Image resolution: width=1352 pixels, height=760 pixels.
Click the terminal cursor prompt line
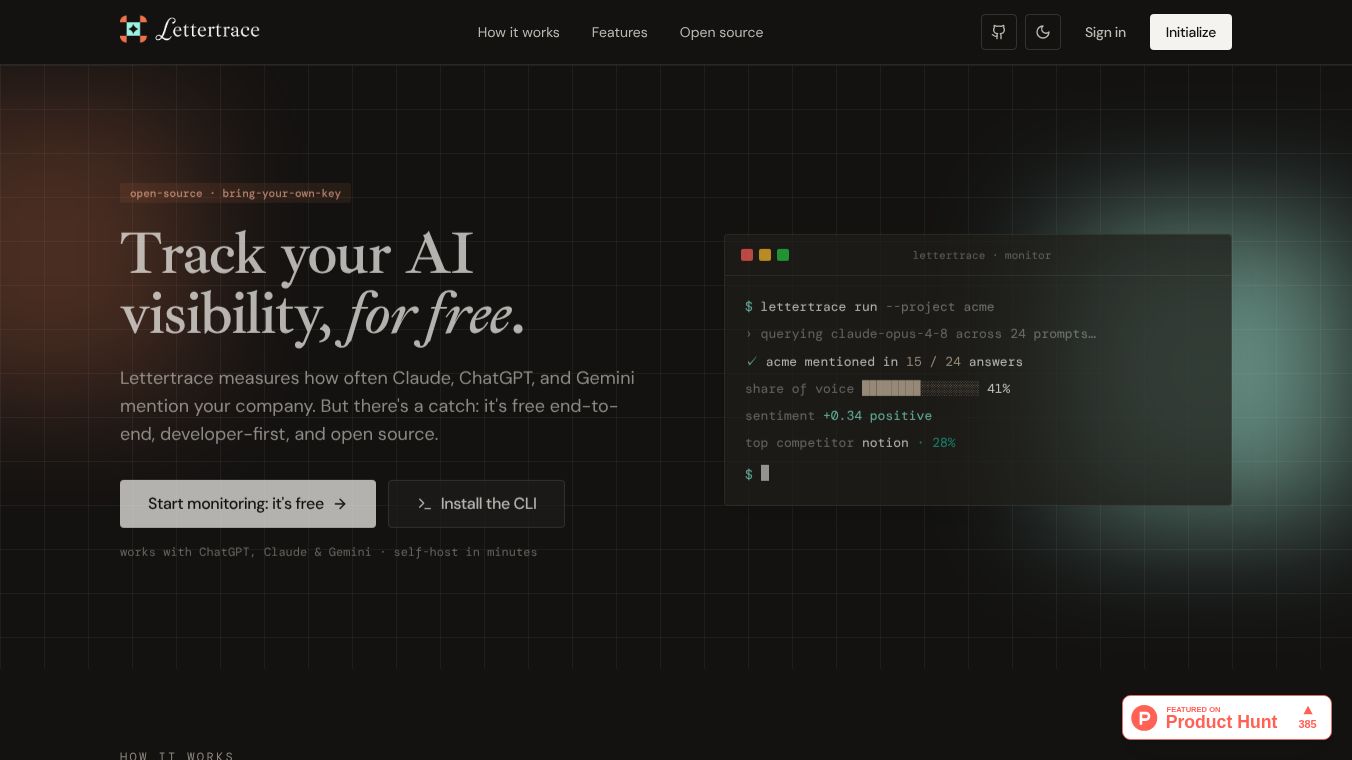tap(757, 474)
